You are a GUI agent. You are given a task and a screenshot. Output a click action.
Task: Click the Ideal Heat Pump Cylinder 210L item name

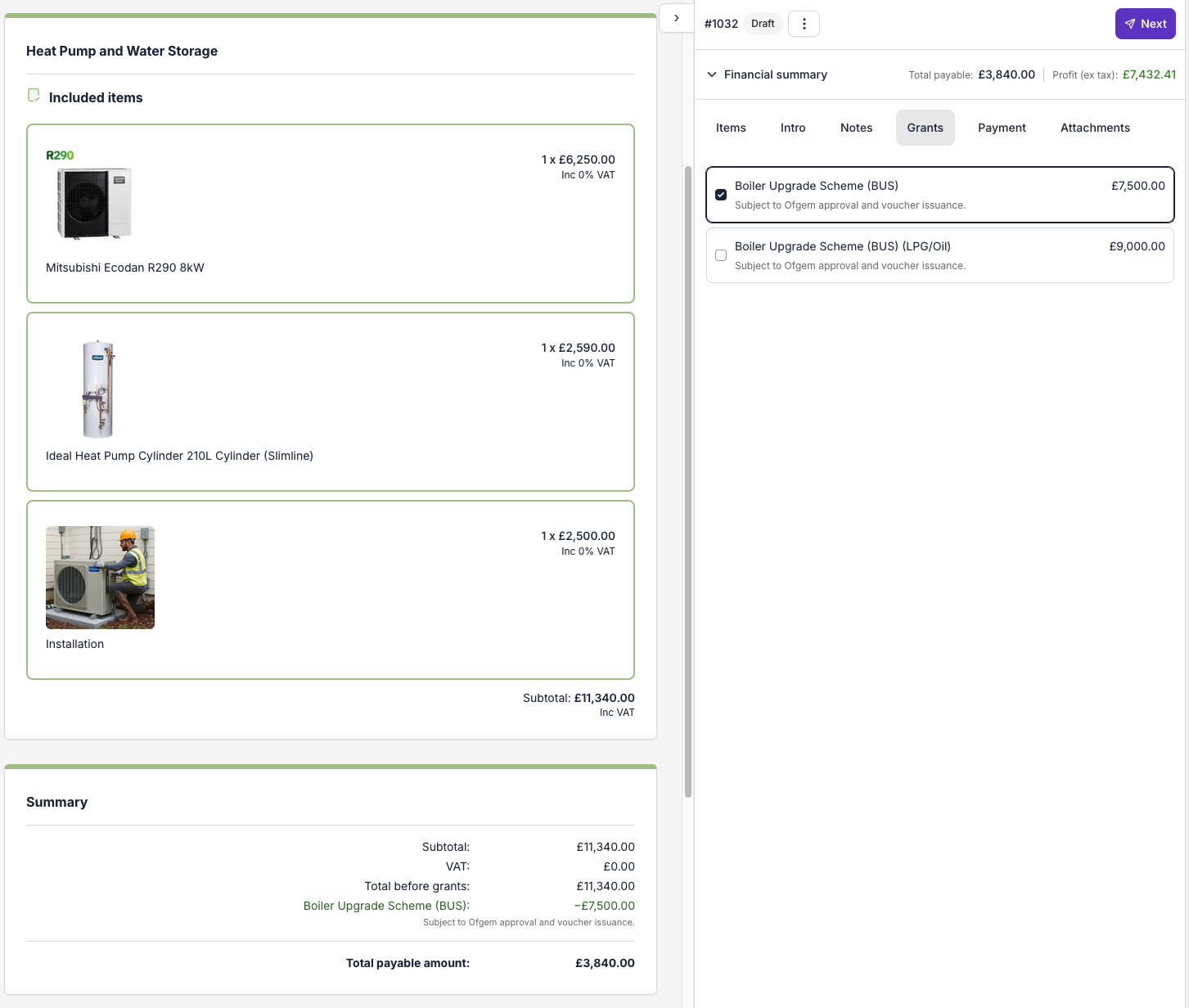179,456
